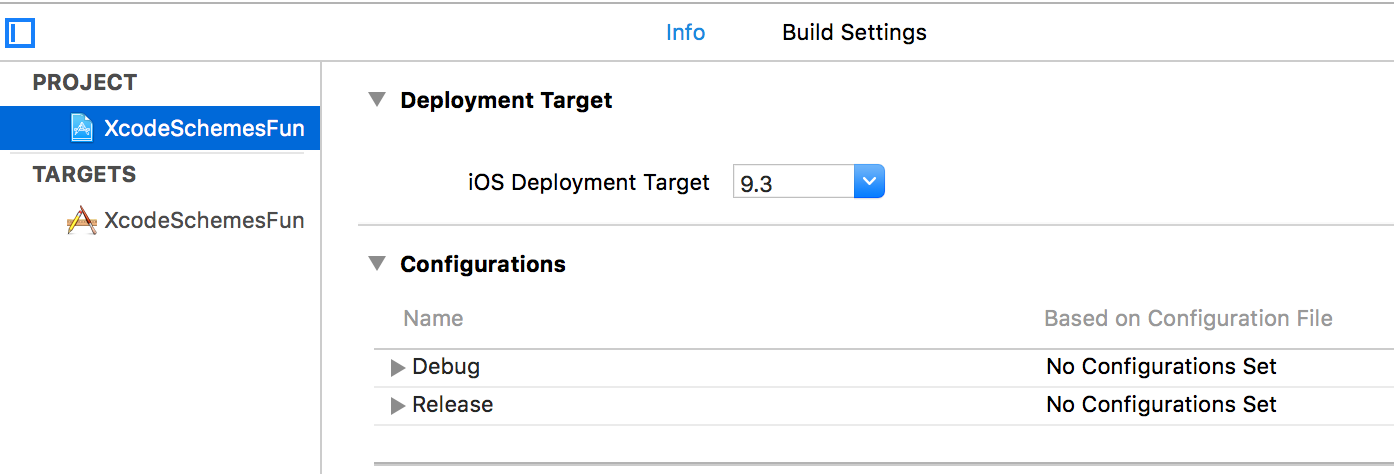1394x474 pixels.
Task: Select XcodeSchemesFun name under TARGETS
Action: click(204, 220)
